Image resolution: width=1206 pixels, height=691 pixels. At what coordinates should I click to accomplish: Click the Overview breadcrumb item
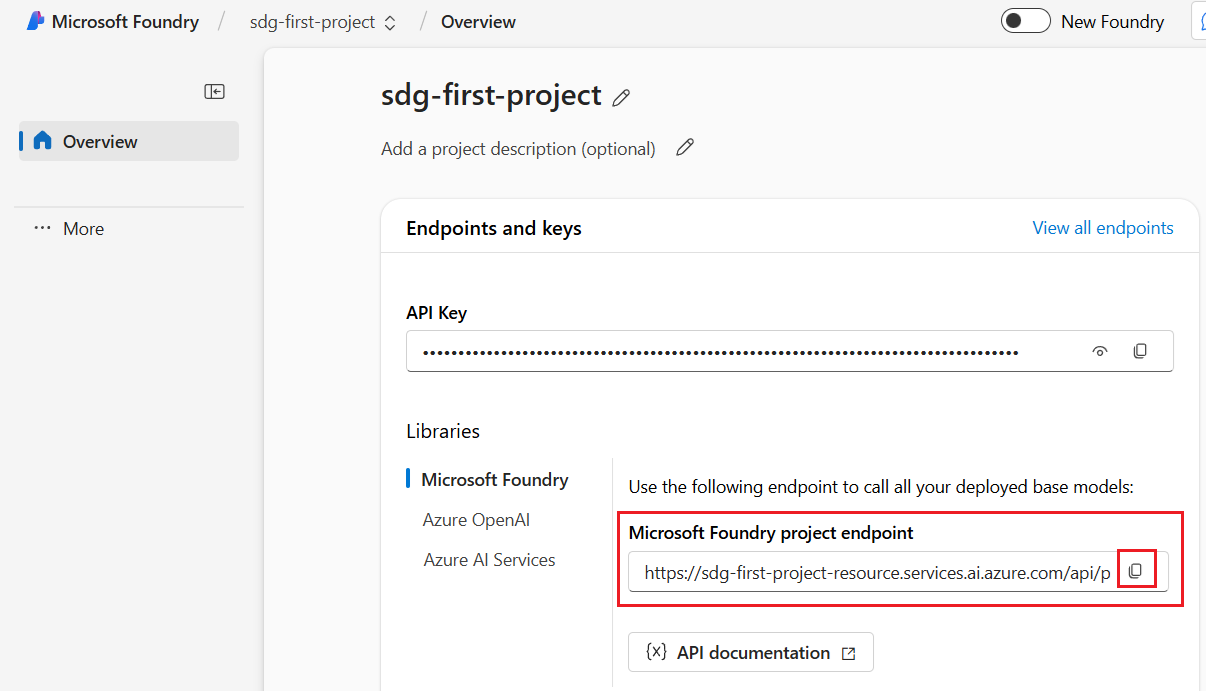tap(478, 21)
